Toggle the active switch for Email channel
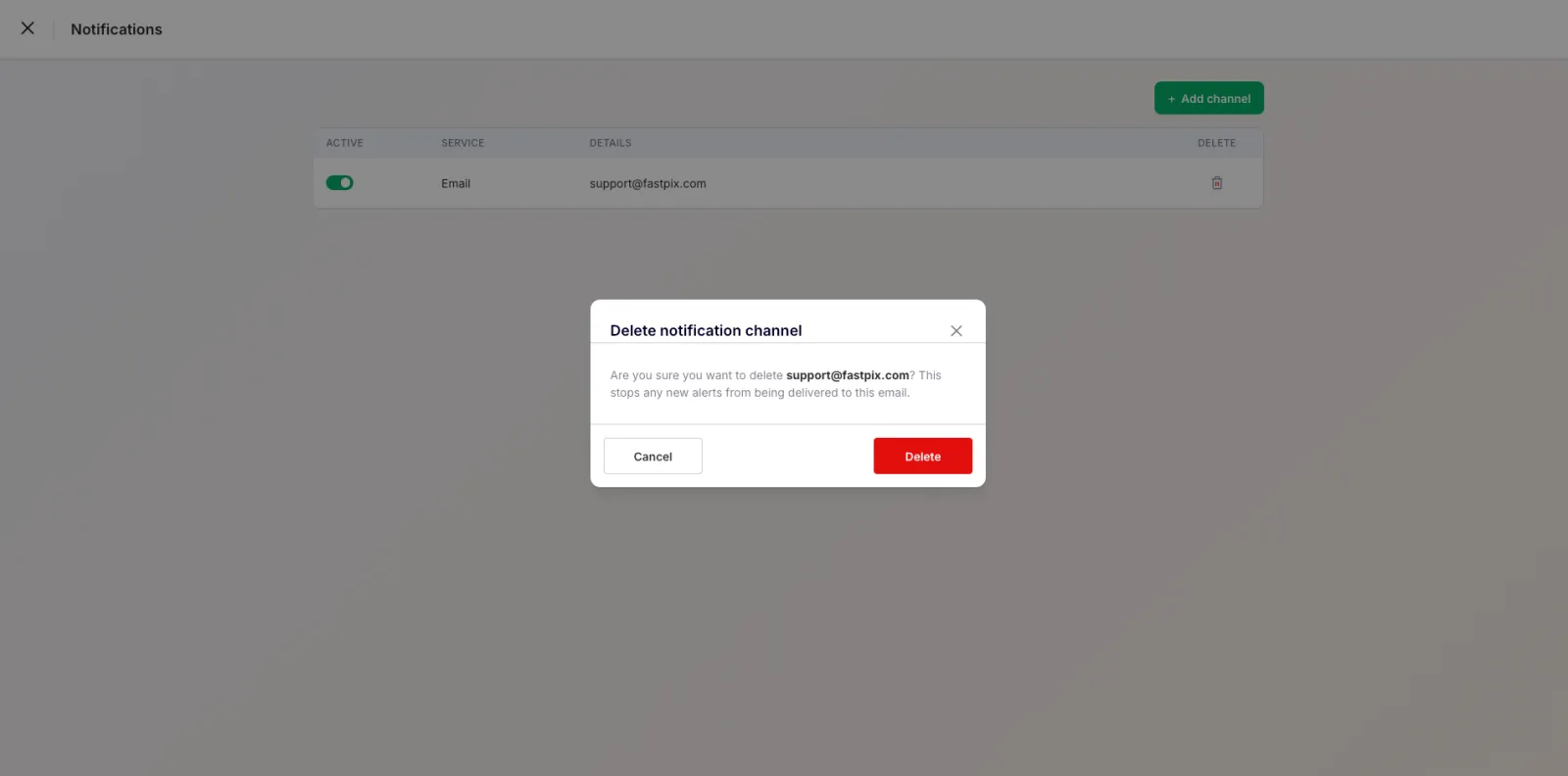The height and width of the screenshot is (776, 1568). [340, 183]
